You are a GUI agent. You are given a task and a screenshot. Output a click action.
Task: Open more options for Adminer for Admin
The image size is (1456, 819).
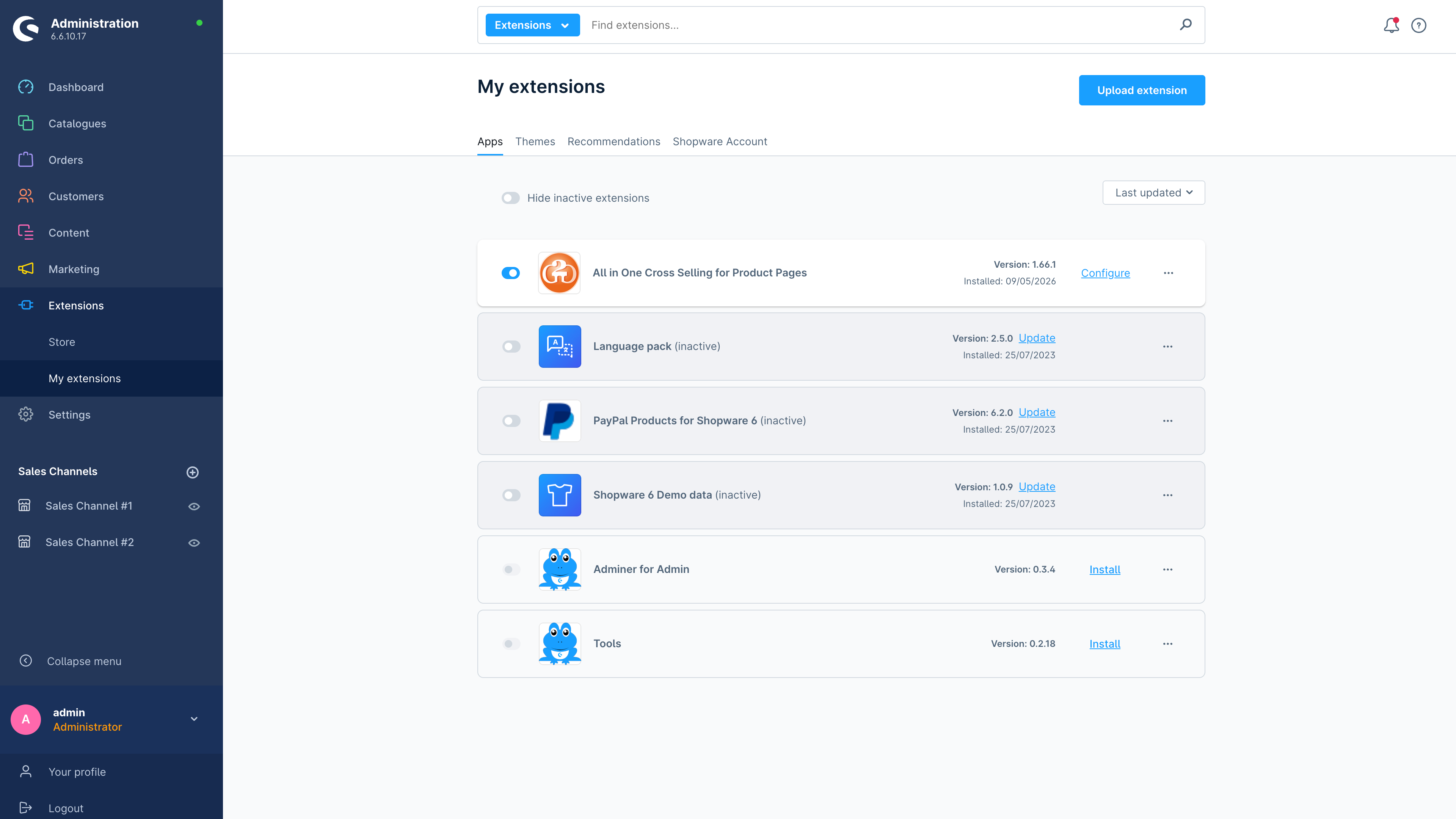pos(1168,569)
